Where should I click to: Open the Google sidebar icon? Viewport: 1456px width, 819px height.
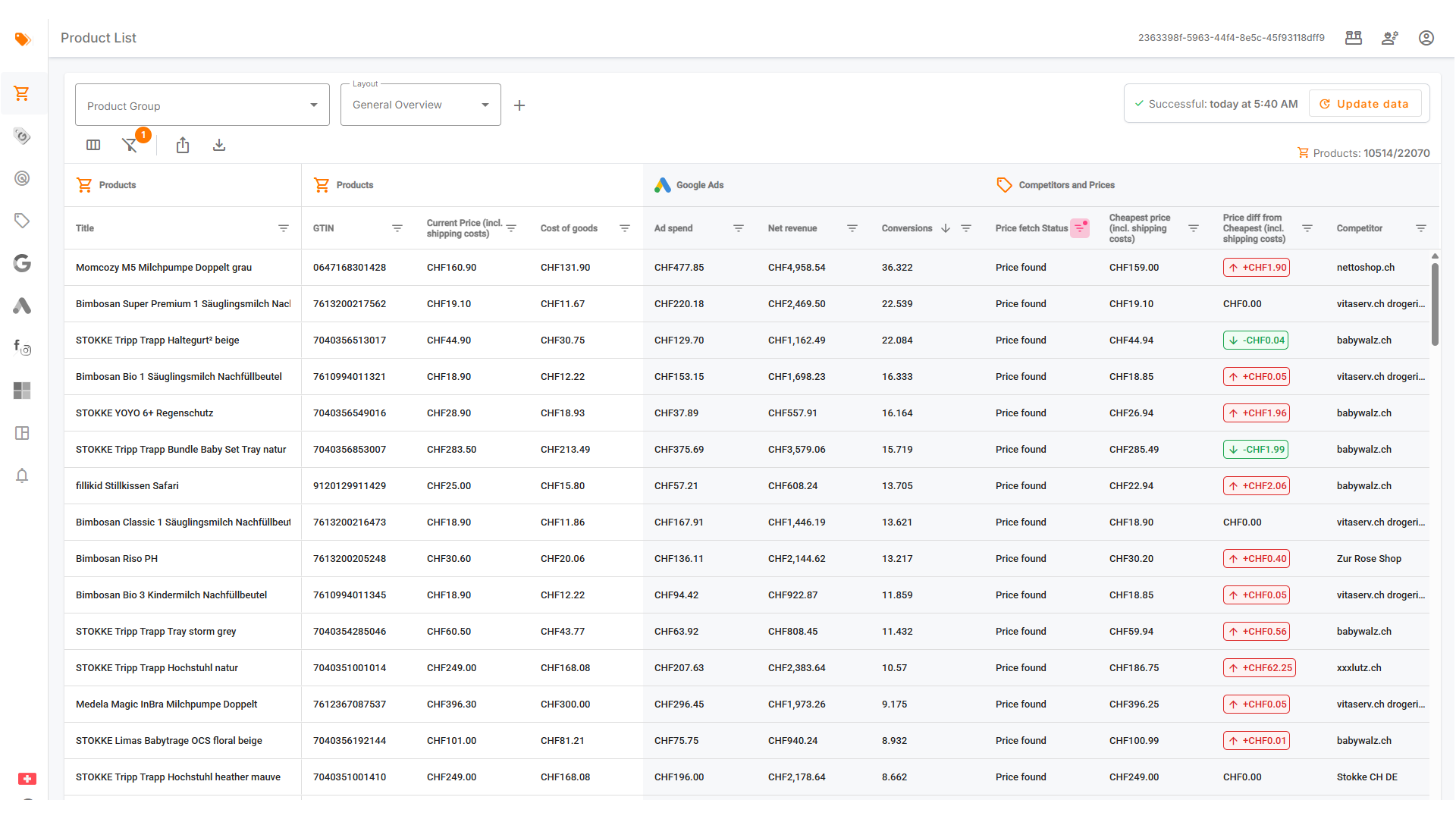(x=22, y=263)
